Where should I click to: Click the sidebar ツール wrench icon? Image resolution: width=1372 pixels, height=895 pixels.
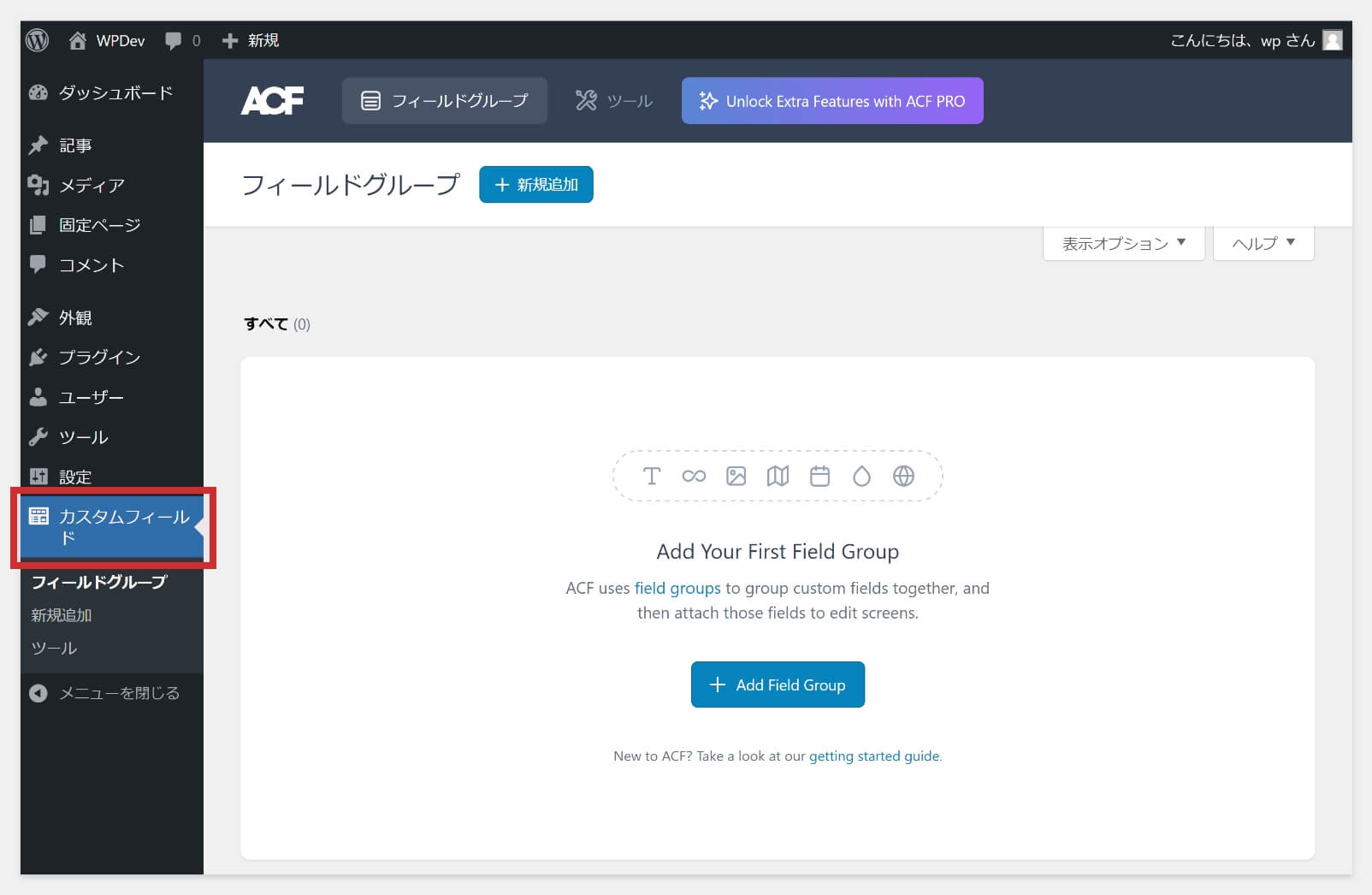tap(38, 436)
